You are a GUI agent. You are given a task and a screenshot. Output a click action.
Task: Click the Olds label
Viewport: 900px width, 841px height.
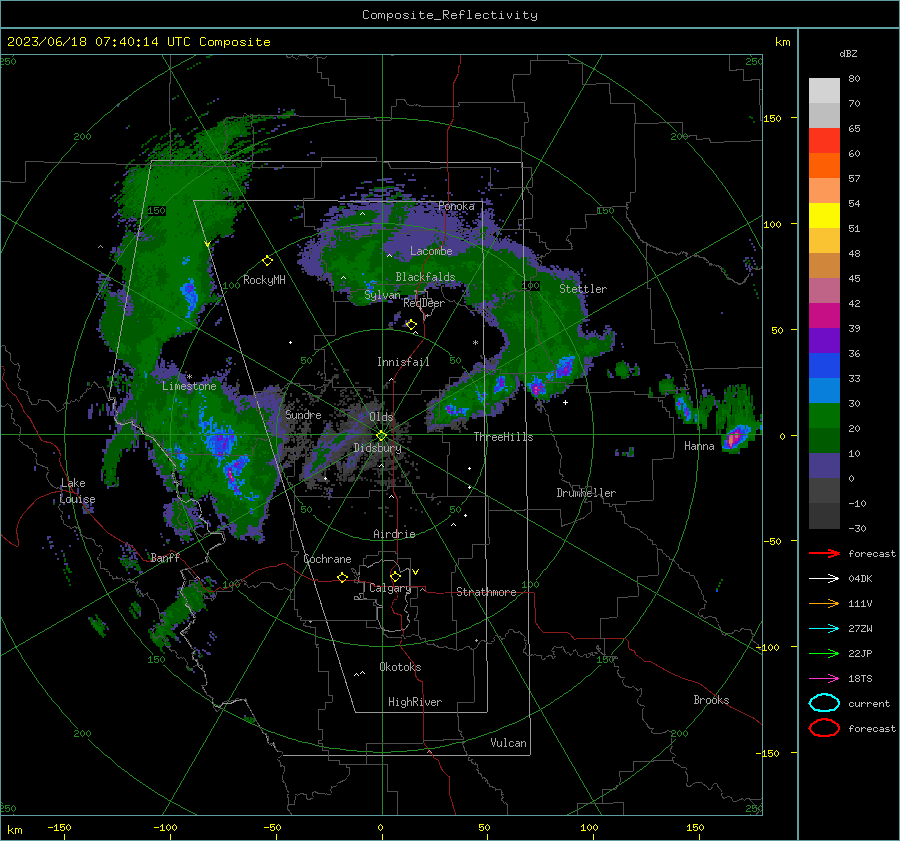click(x=381, y=417)
